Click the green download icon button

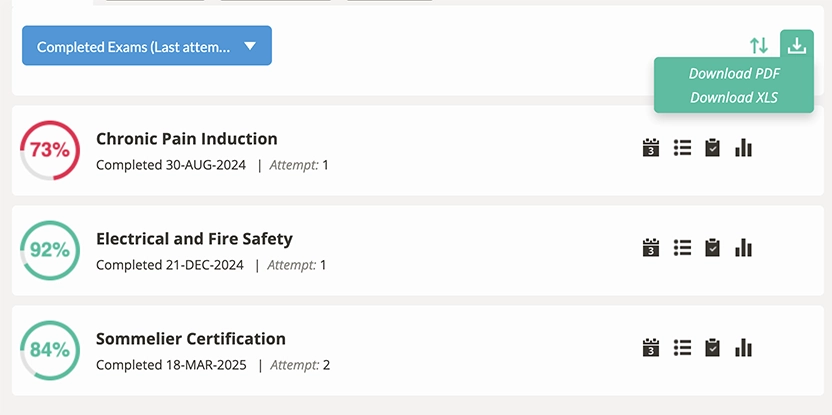coord(797,46)
